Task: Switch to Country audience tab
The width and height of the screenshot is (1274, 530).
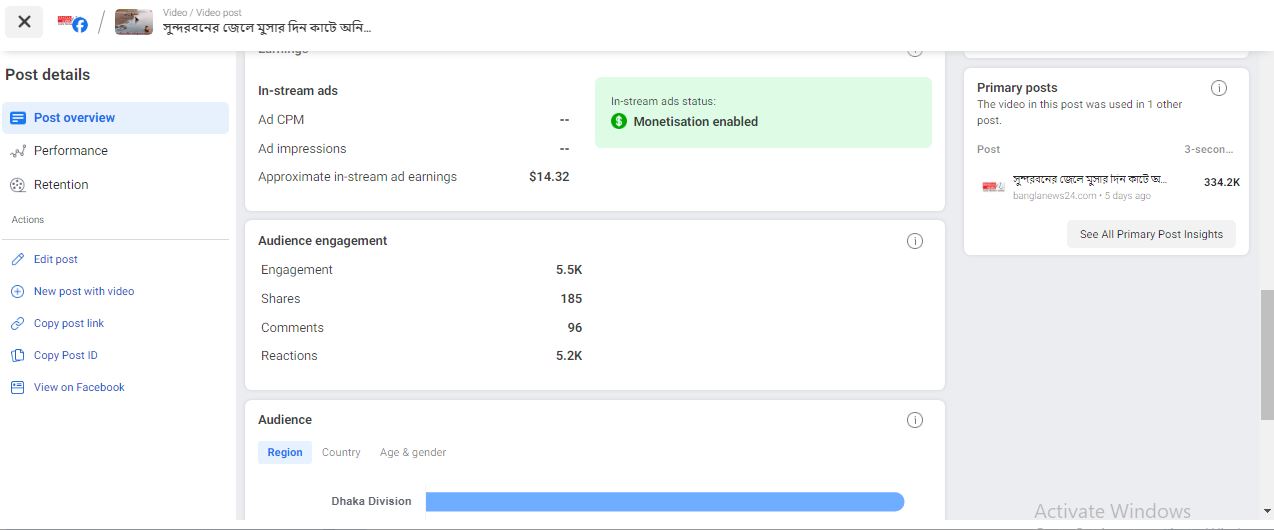Action: (341, 453)
